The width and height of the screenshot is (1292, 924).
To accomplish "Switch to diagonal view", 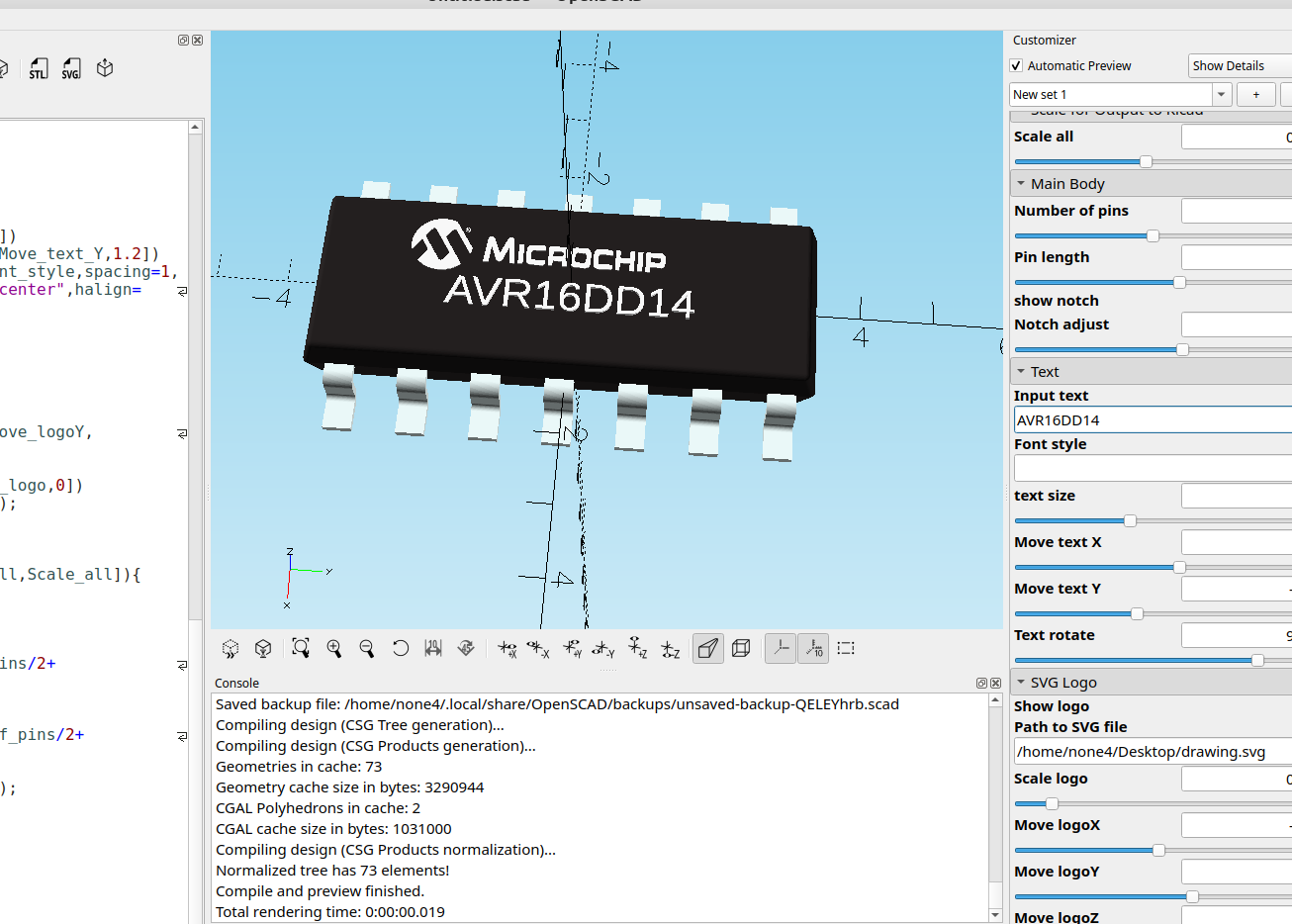I will 466,648.
